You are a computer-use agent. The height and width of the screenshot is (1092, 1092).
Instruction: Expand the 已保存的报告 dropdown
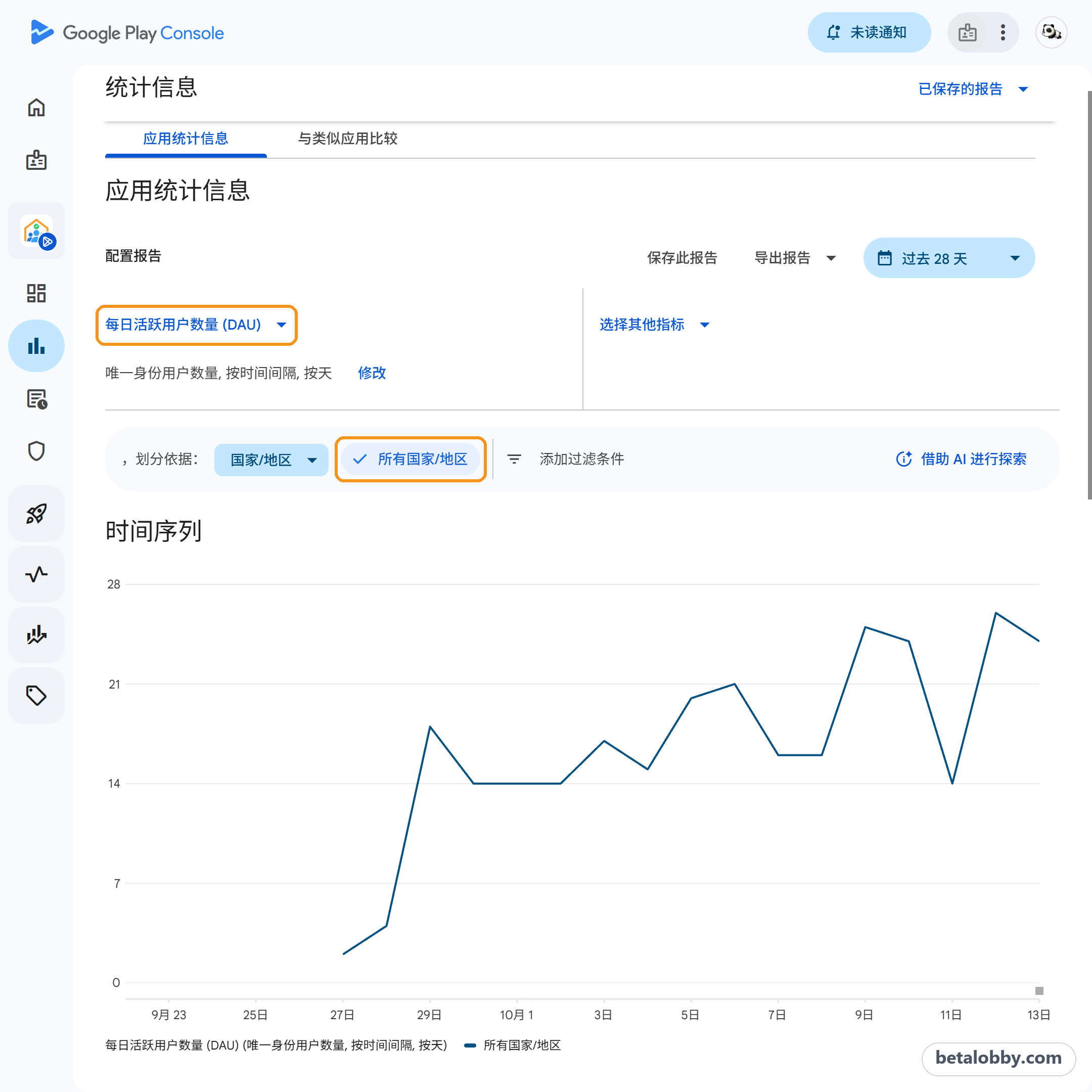click(x=973, y=89)
